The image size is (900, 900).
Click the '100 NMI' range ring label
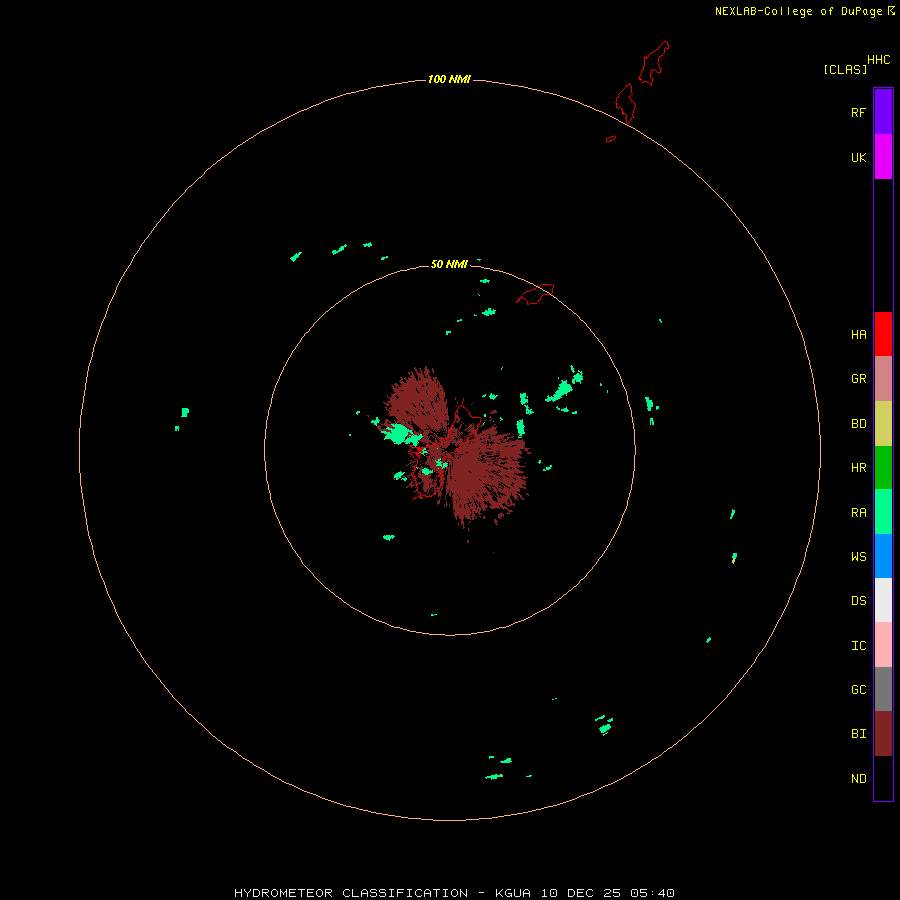pos(449,79)
